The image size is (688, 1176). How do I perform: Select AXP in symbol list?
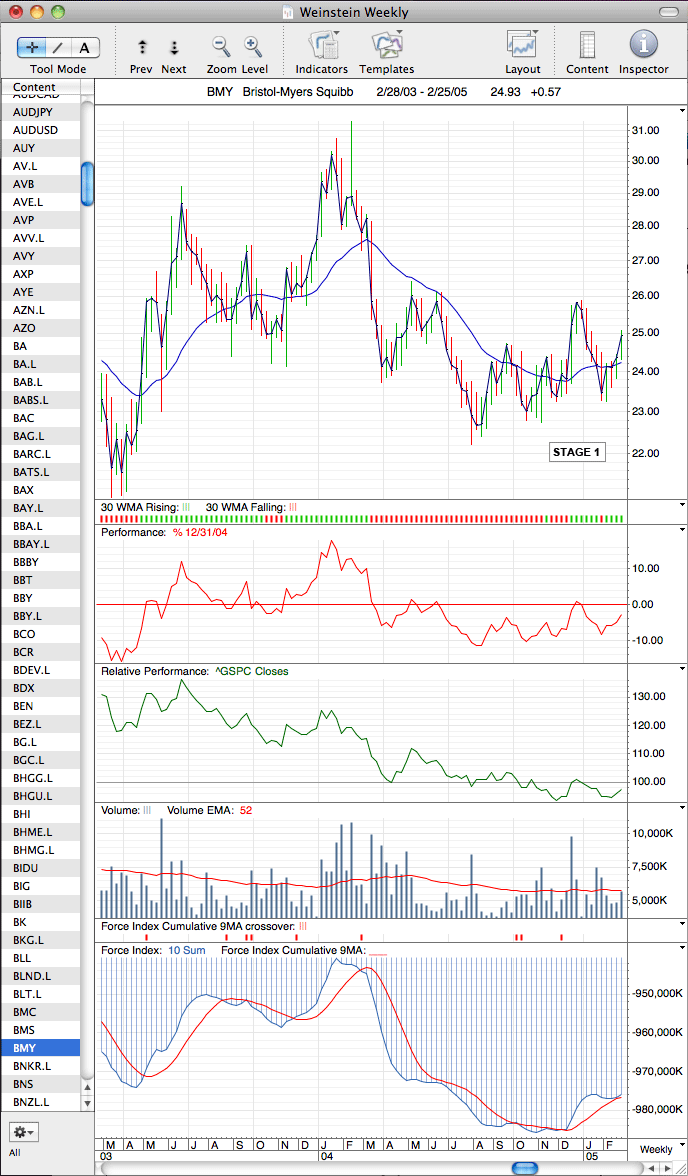click(x=41, y=274)
